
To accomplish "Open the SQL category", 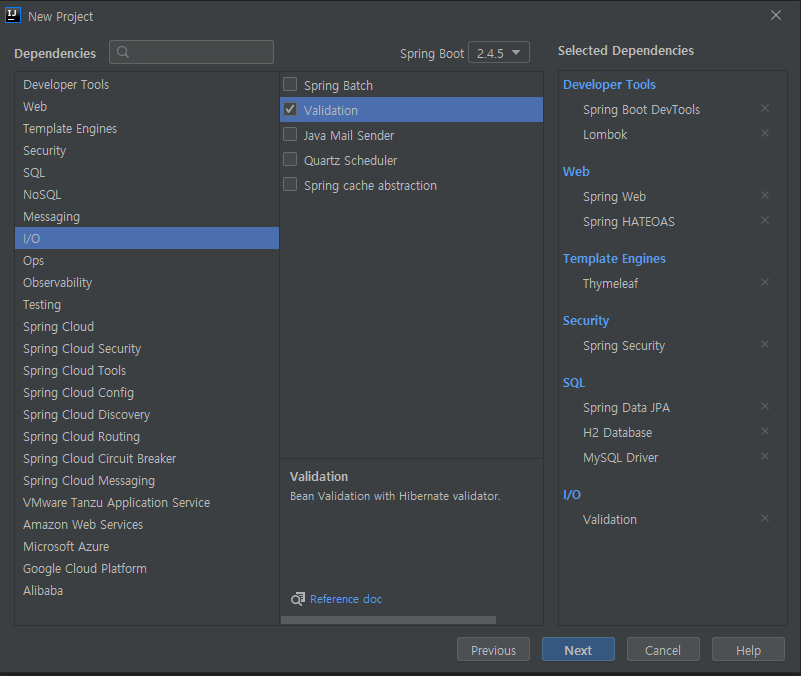I will (x=147, y=172).
